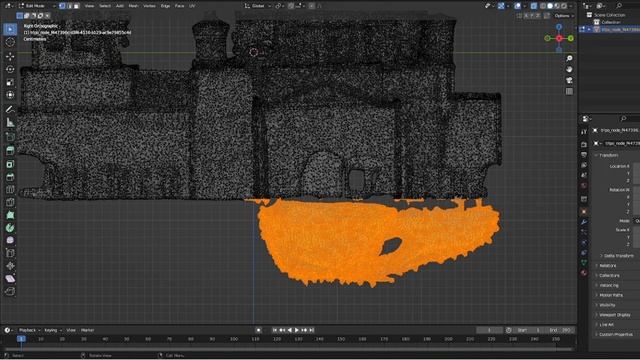
Task: Select the Extrude Region tool
Action: point(10,151)
